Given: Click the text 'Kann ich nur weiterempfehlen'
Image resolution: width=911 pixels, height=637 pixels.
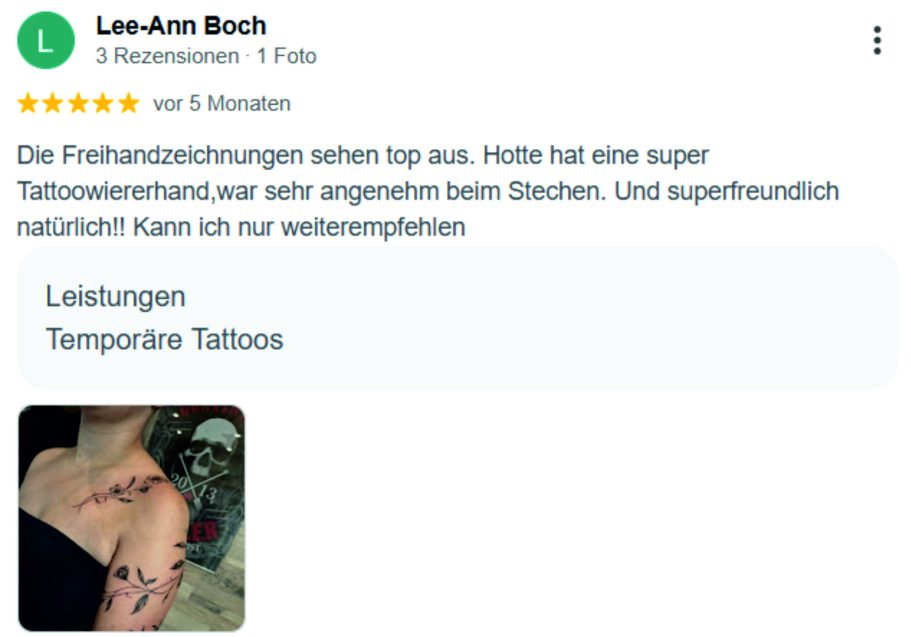Looking at the screenshot, I should [x=299, y=227].
